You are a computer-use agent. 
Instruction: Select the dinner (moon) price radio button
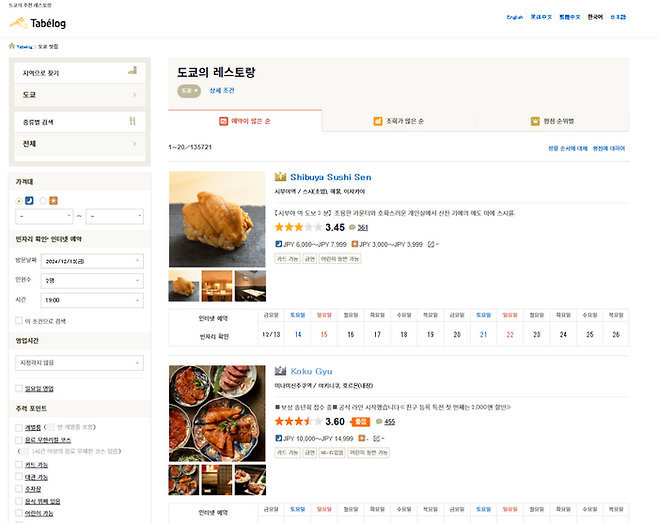pos(20,200)
